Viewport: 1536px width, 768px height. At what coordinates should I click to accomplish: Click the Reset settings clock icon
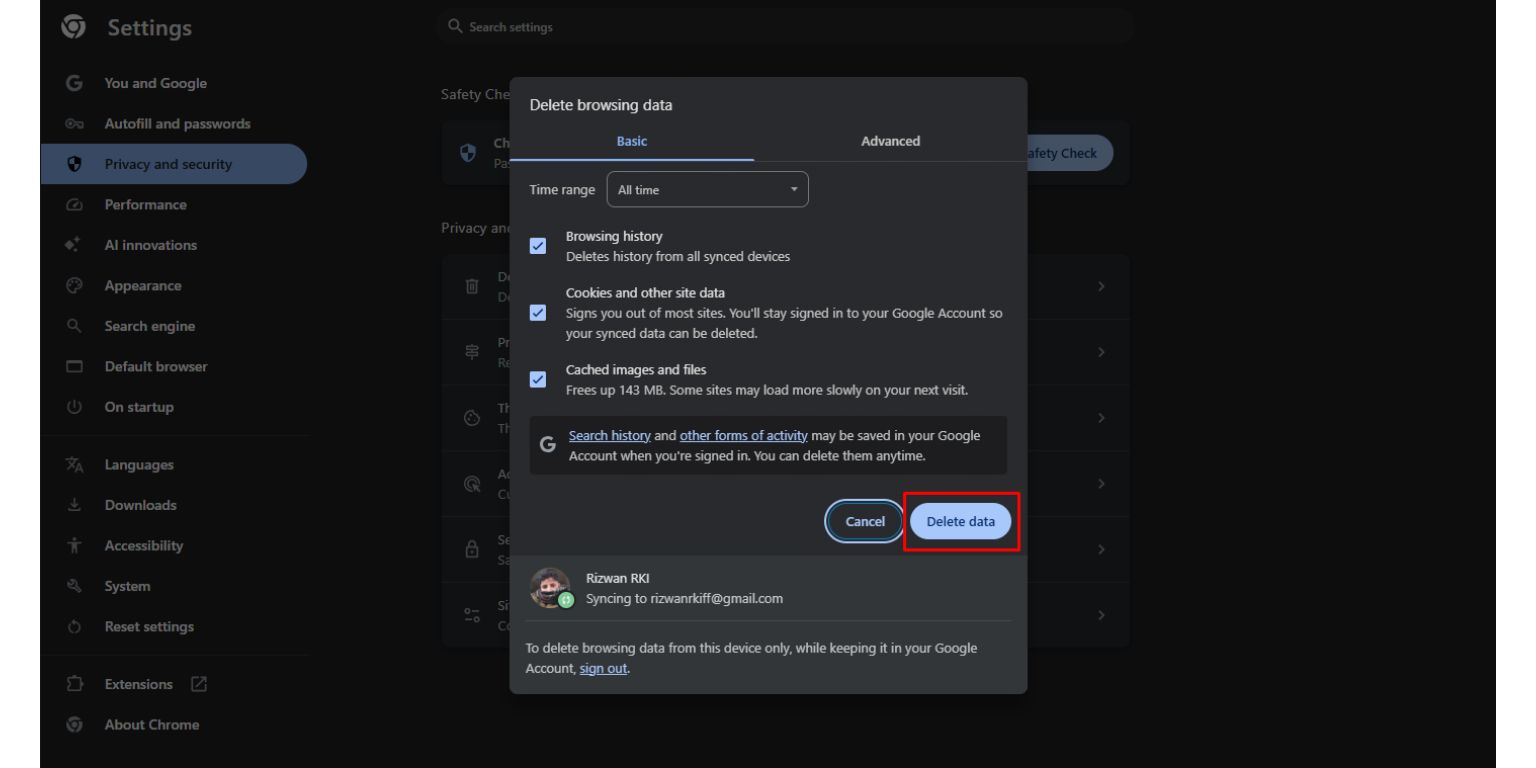coord(73,627)
